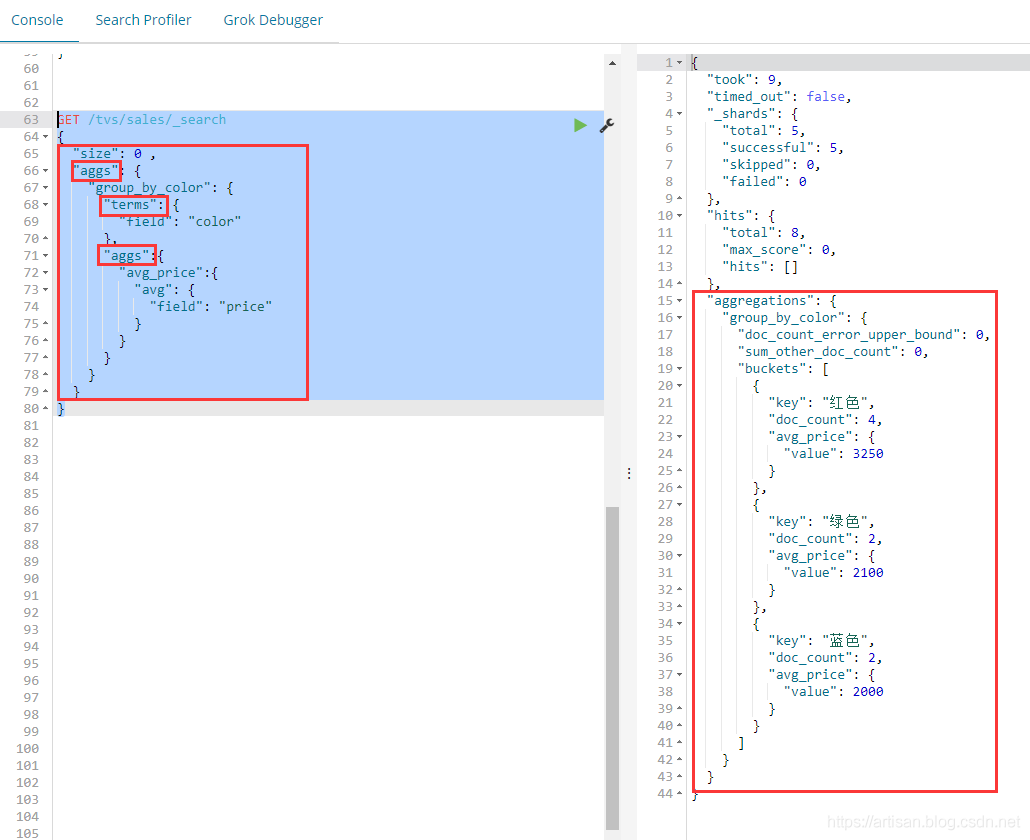
Task: Fold the outer "aggs" block at line 66
Action: coord(46,171)
